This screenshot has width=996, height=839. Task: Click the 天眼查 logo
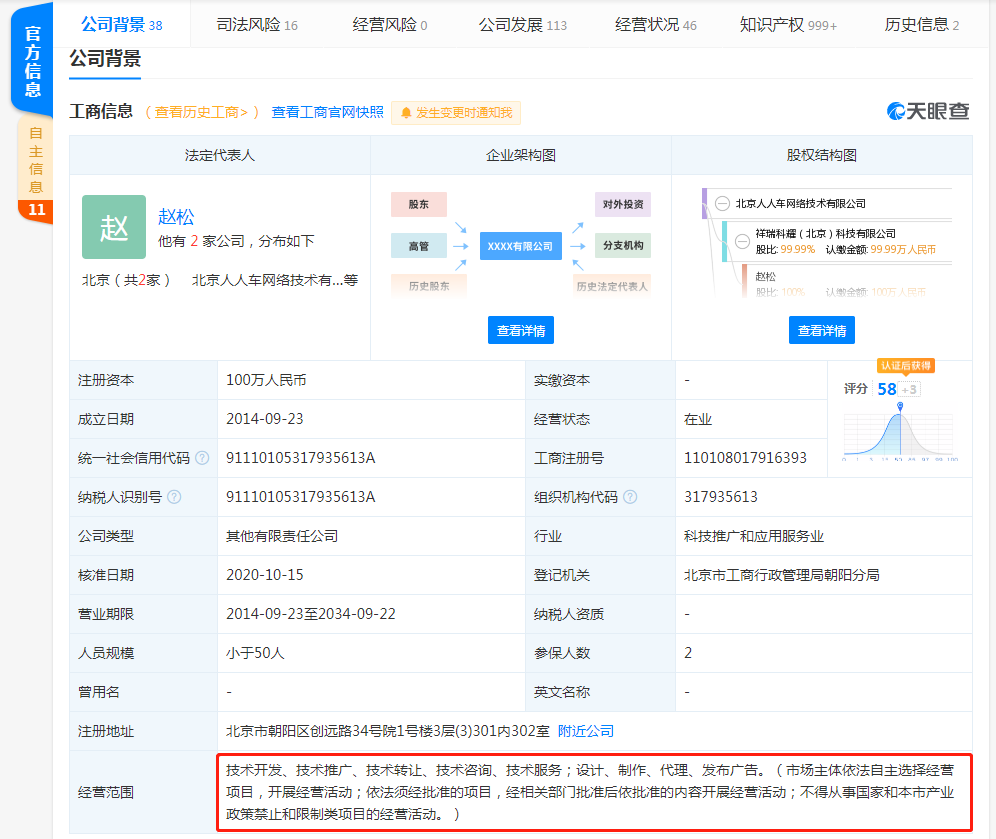pyautogui.click(x=928, y=111)
